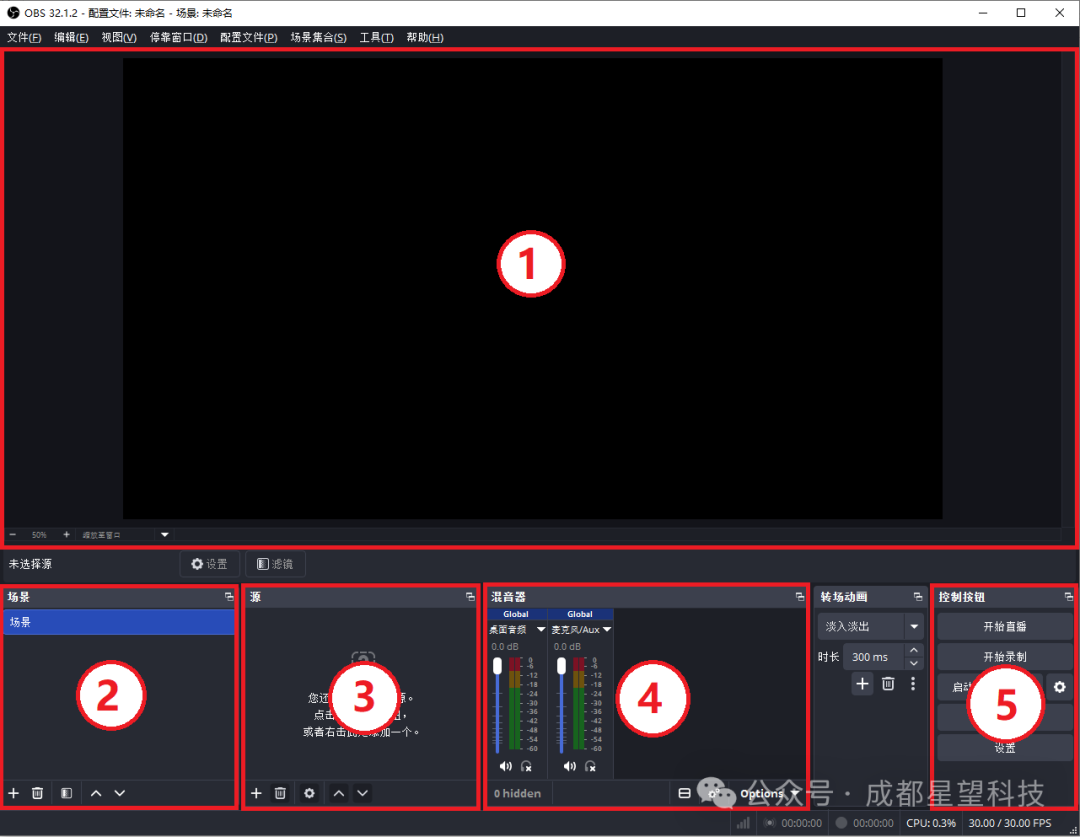Click the 设置 button next to 未选择源
This screenshot has height=837, width=1080.
(x=209, y=564)
